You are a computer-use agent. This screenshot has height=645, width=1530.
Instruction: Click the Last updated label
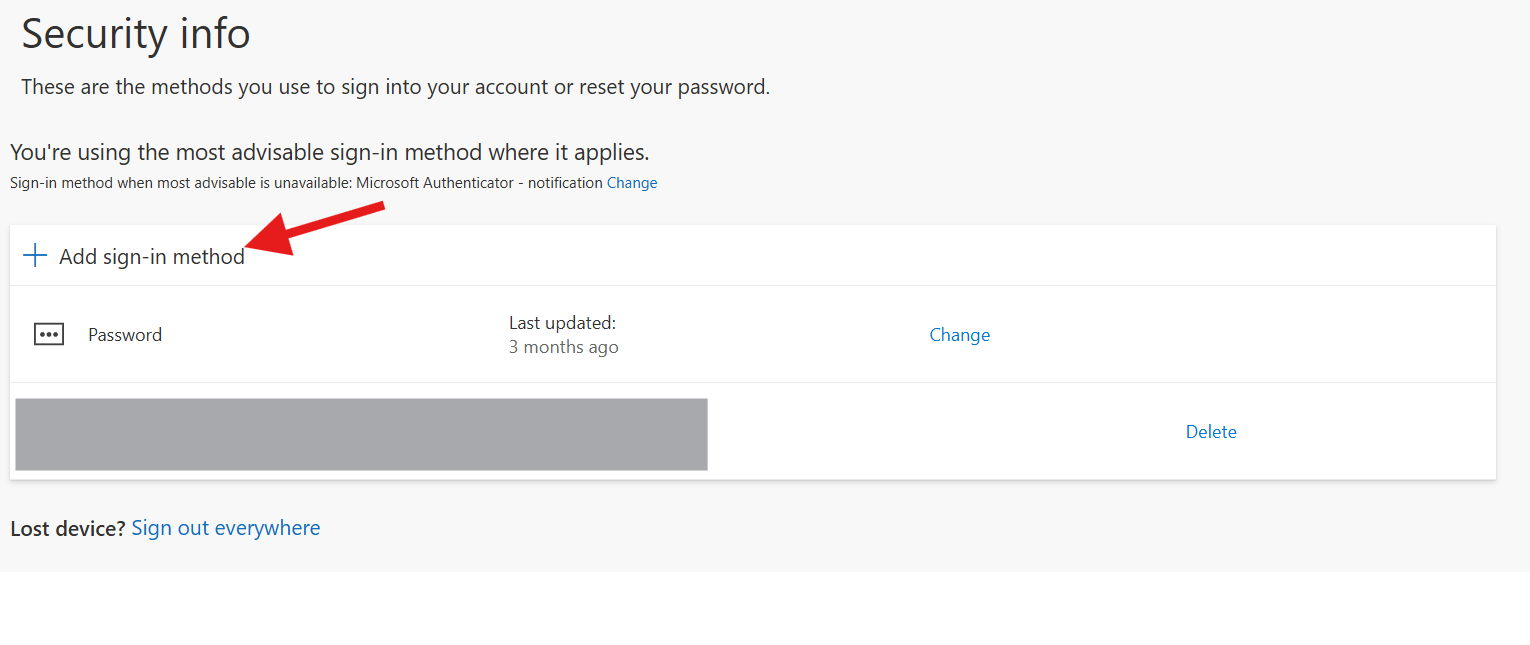pyautogui.click(x=562, y=323)
